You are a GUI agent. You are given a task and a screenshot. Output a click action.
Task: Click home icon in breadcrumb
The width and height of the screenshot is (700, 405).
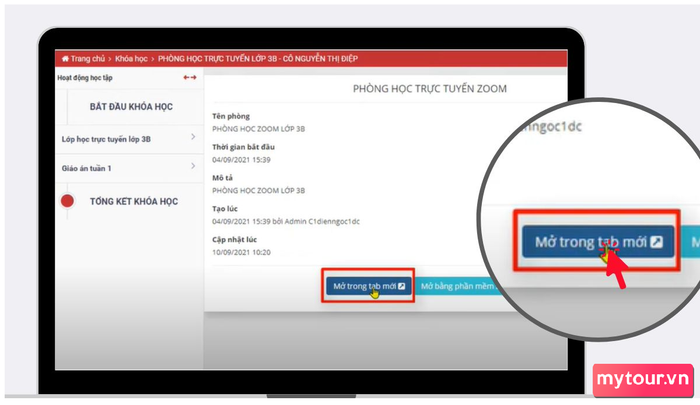pos(65,58)
